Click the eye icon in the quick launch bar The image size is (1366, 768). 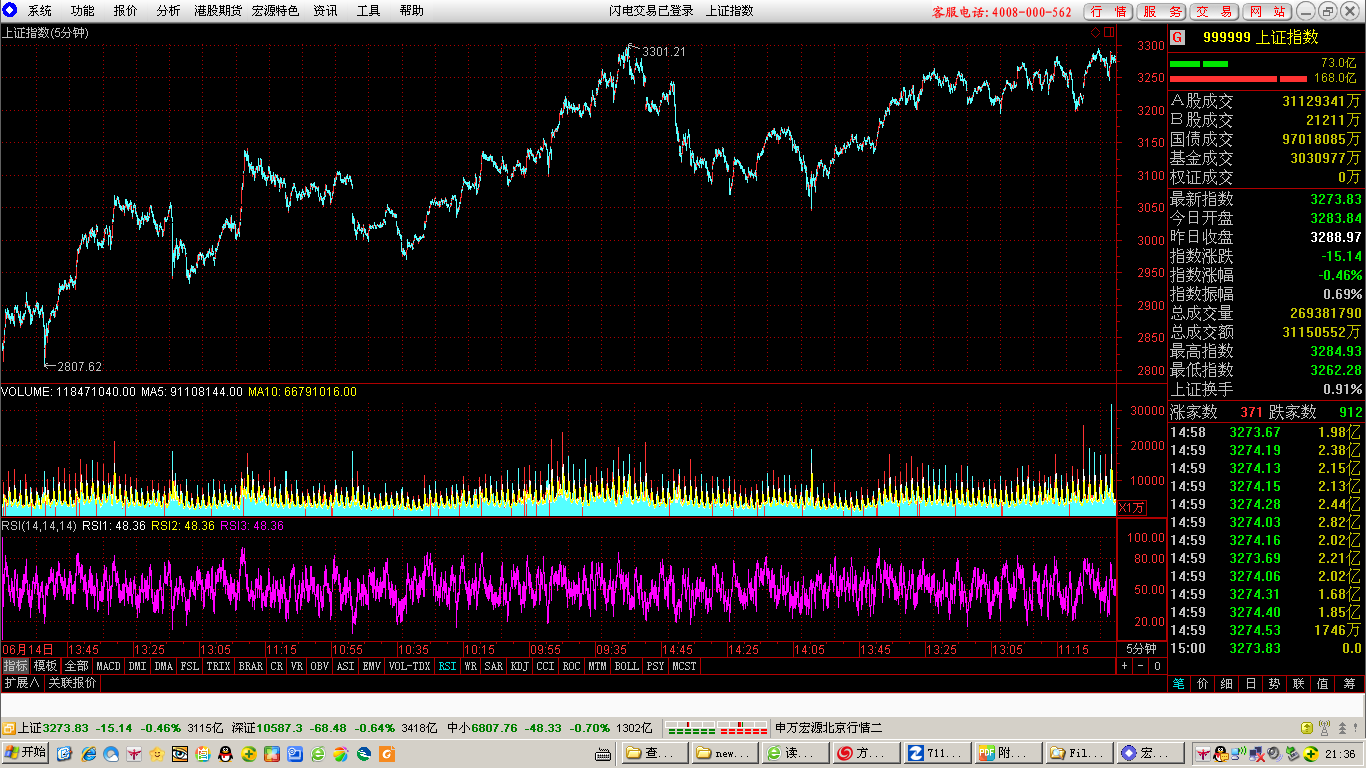pyautogui.click(x=180, y=753)
